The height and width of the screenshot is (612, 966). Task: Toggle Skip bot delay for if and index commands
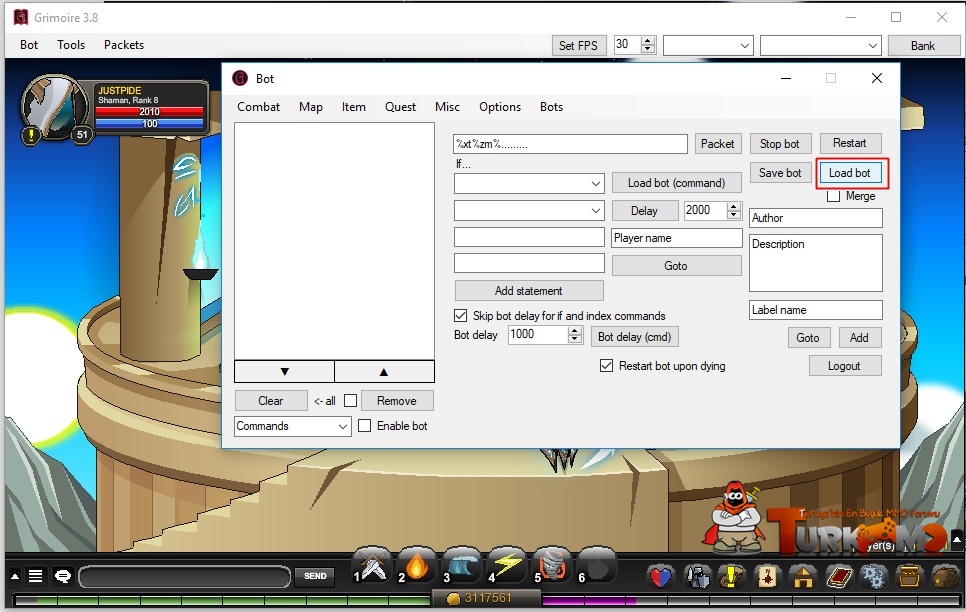(x=461, y=315)
